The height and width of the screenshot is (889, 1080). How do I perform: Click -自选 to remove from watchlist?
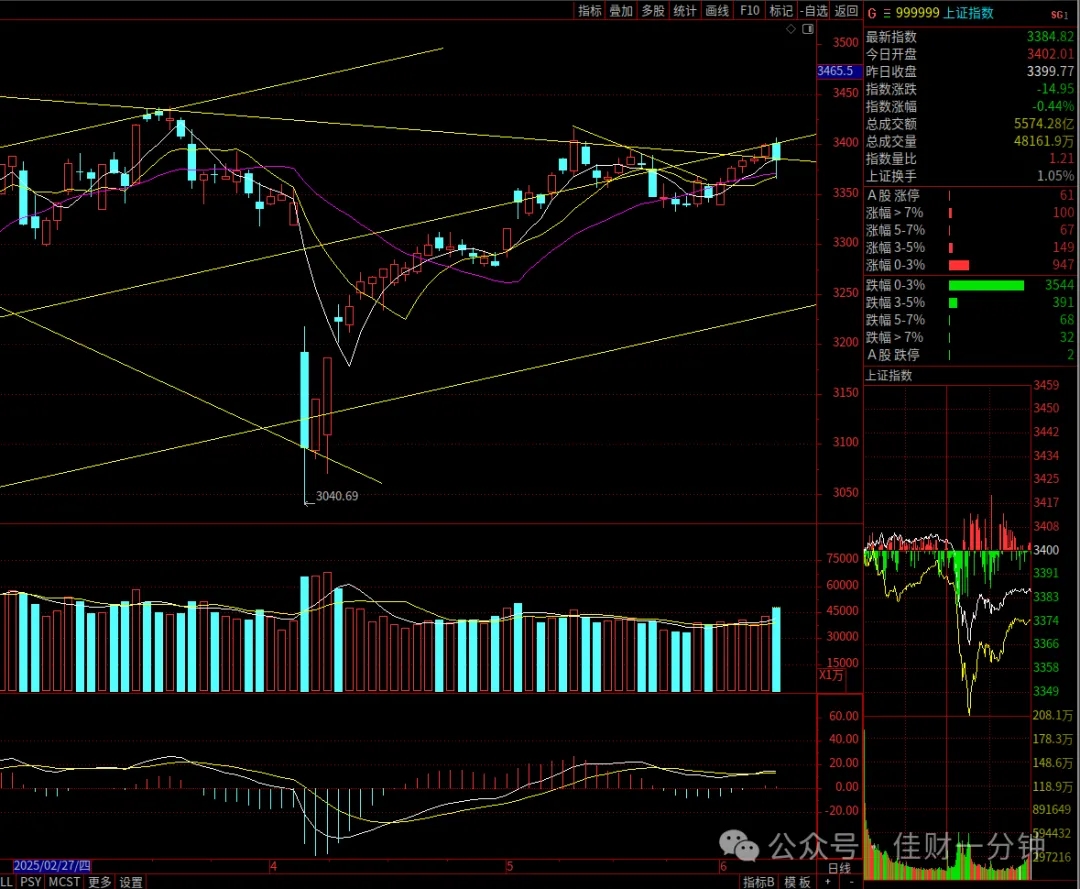[x=814, y=10]
